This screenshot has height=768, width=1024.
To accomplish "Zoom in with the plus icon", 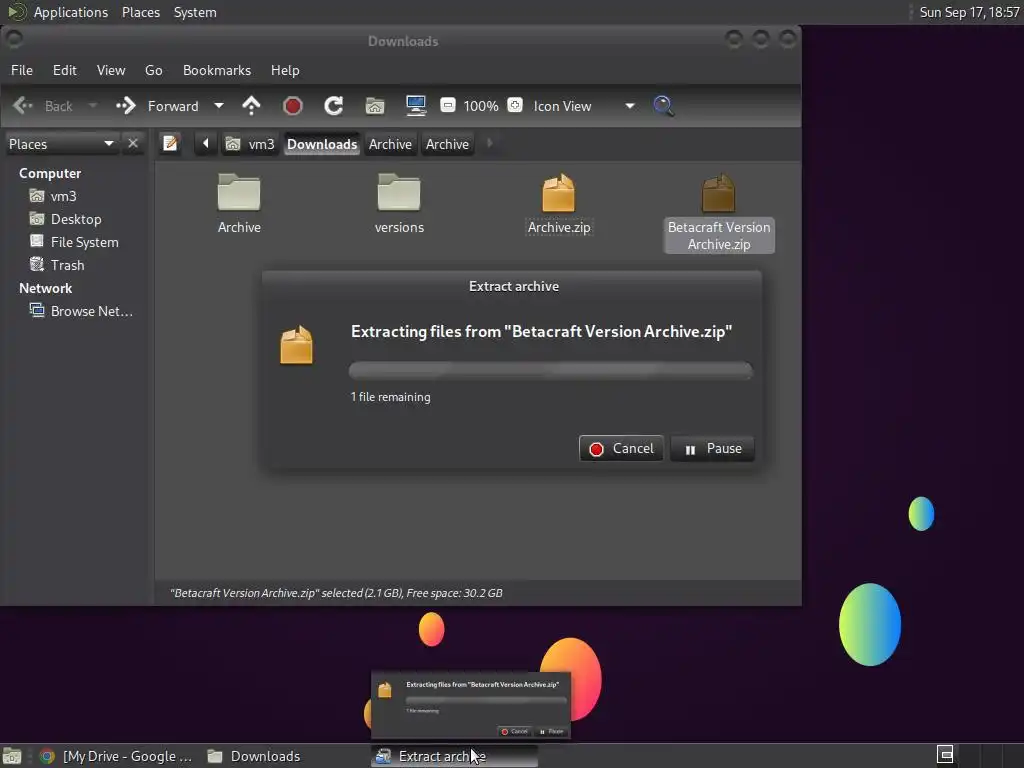I will tap(515, 105).
